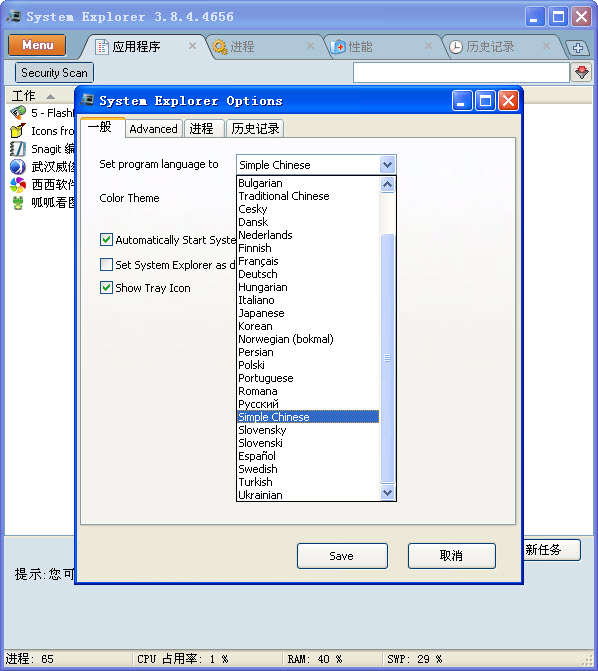This screenshot has height=671, width=598.
Task: Pick Finnish language option
Action: 308,248
